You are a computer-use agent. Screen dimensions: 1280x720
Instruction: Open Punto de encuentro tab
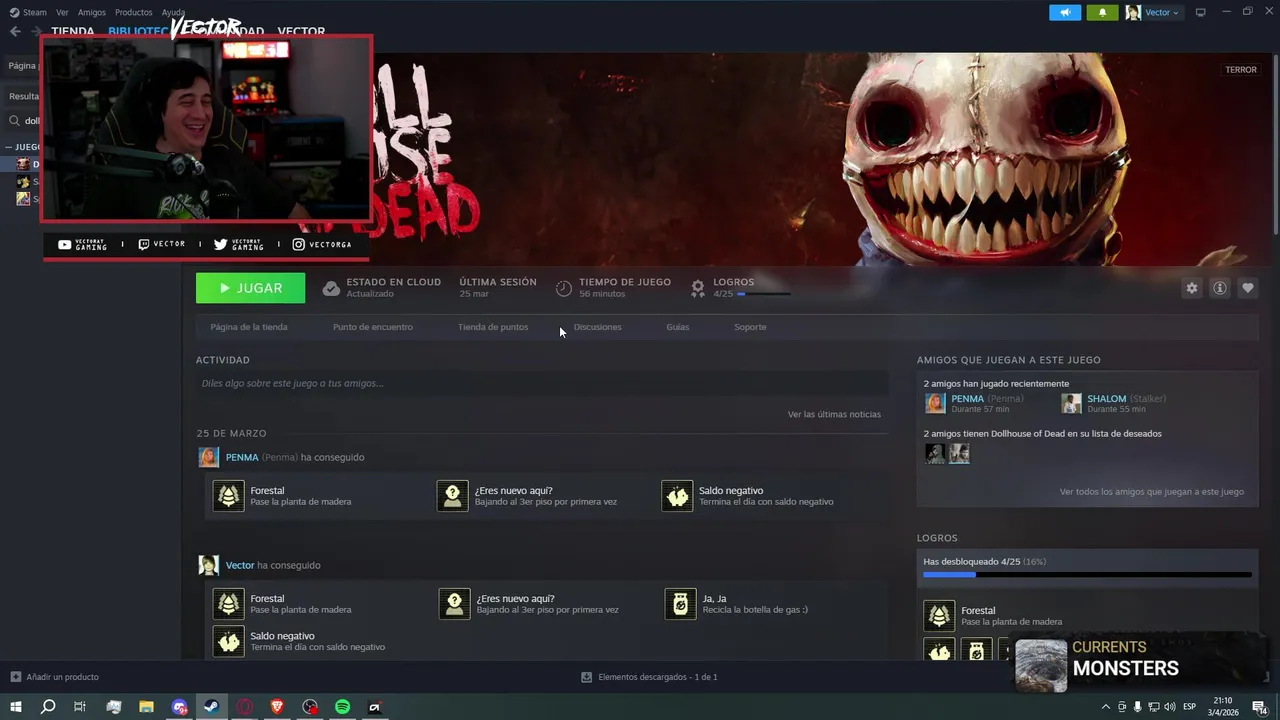click(372, 327)
